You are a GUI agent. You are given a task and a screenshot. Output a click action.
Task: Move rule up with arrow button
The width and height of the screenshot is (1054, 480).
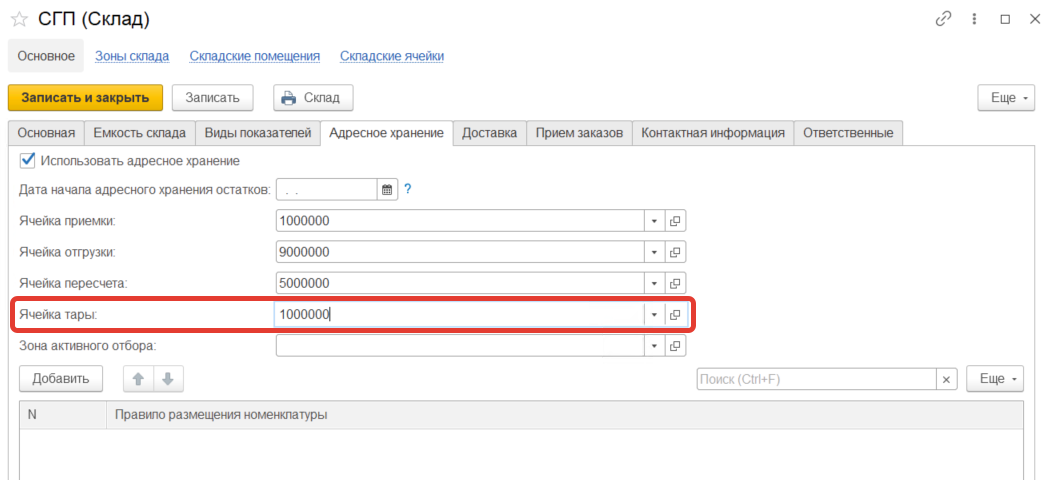click(x=138, y=379)
